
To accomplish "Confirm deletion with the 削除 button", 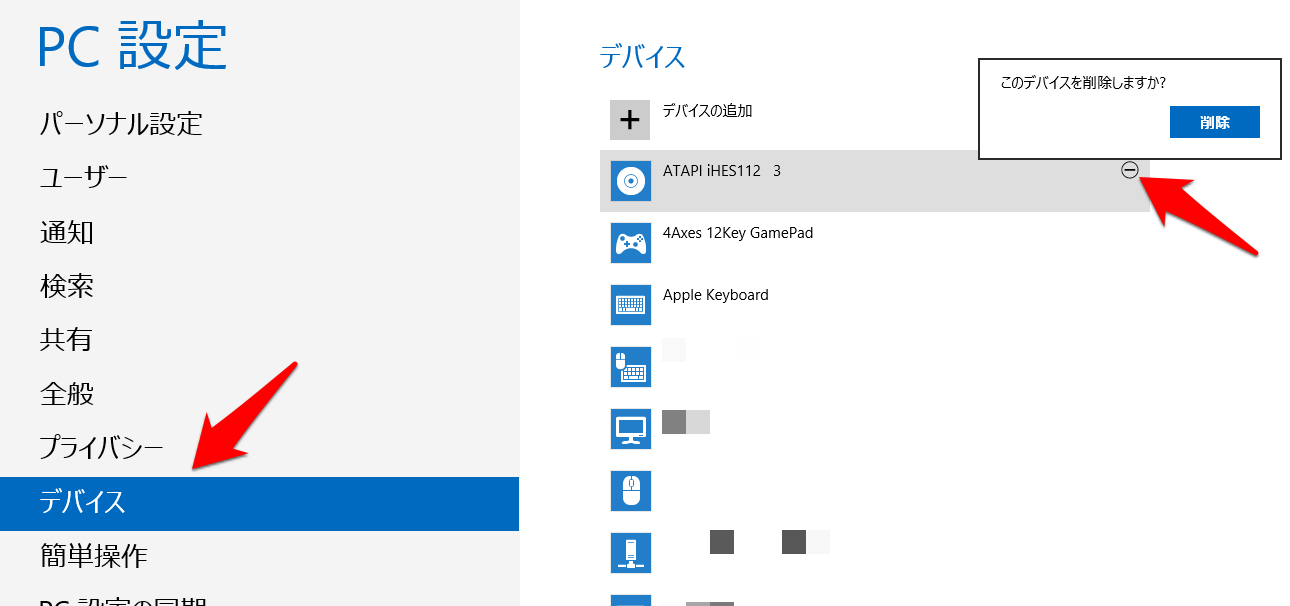I will click(x=1214, y=123).
